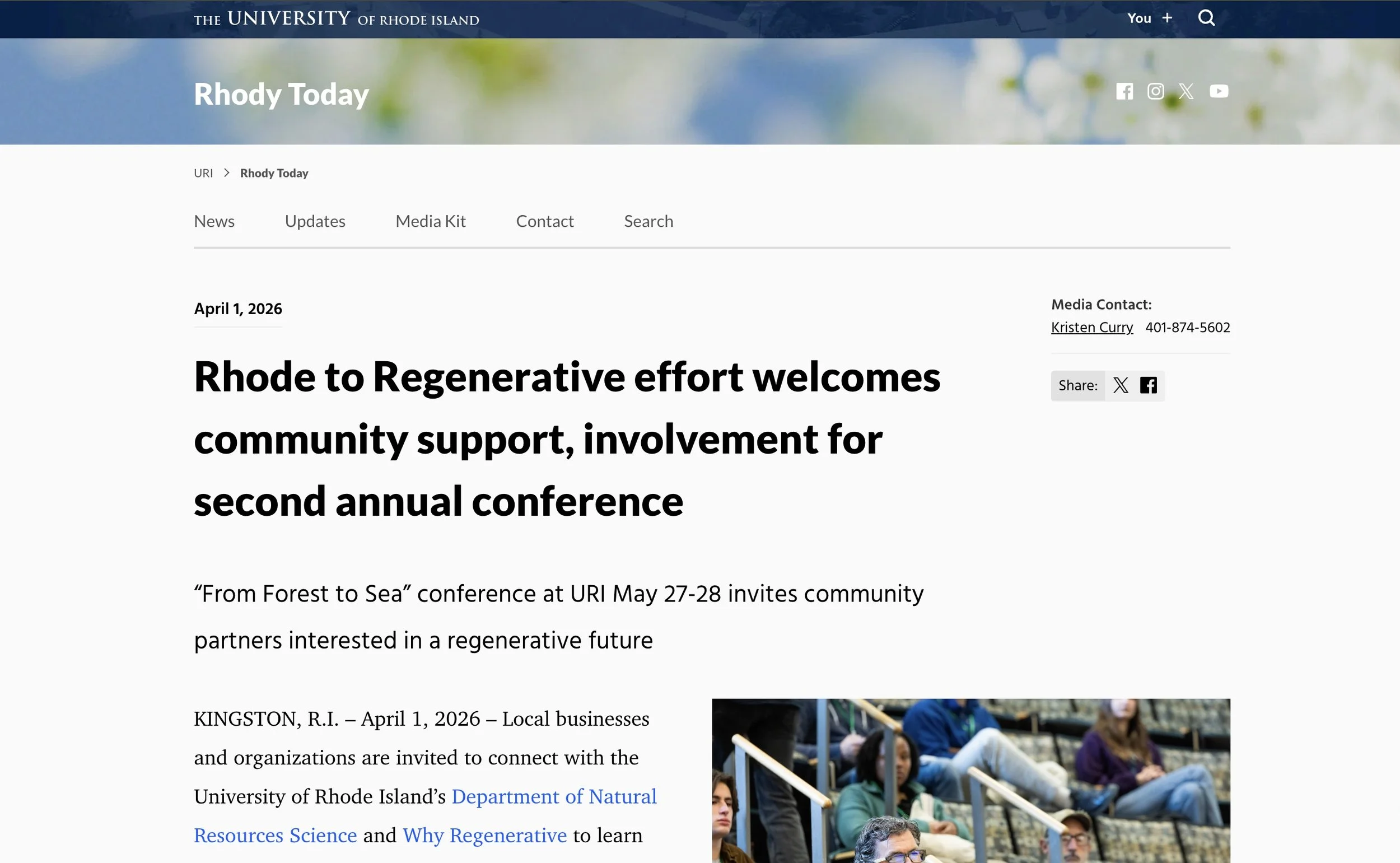1400x863 pixels.
Task: Open the search magnifier icon in header
Action: click(x=1206, y=18)
